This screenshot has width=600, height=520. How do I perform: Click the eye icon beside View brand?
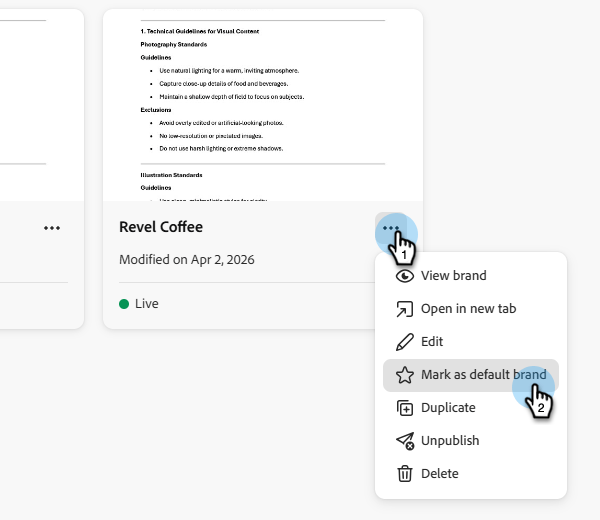pos(405,276)
